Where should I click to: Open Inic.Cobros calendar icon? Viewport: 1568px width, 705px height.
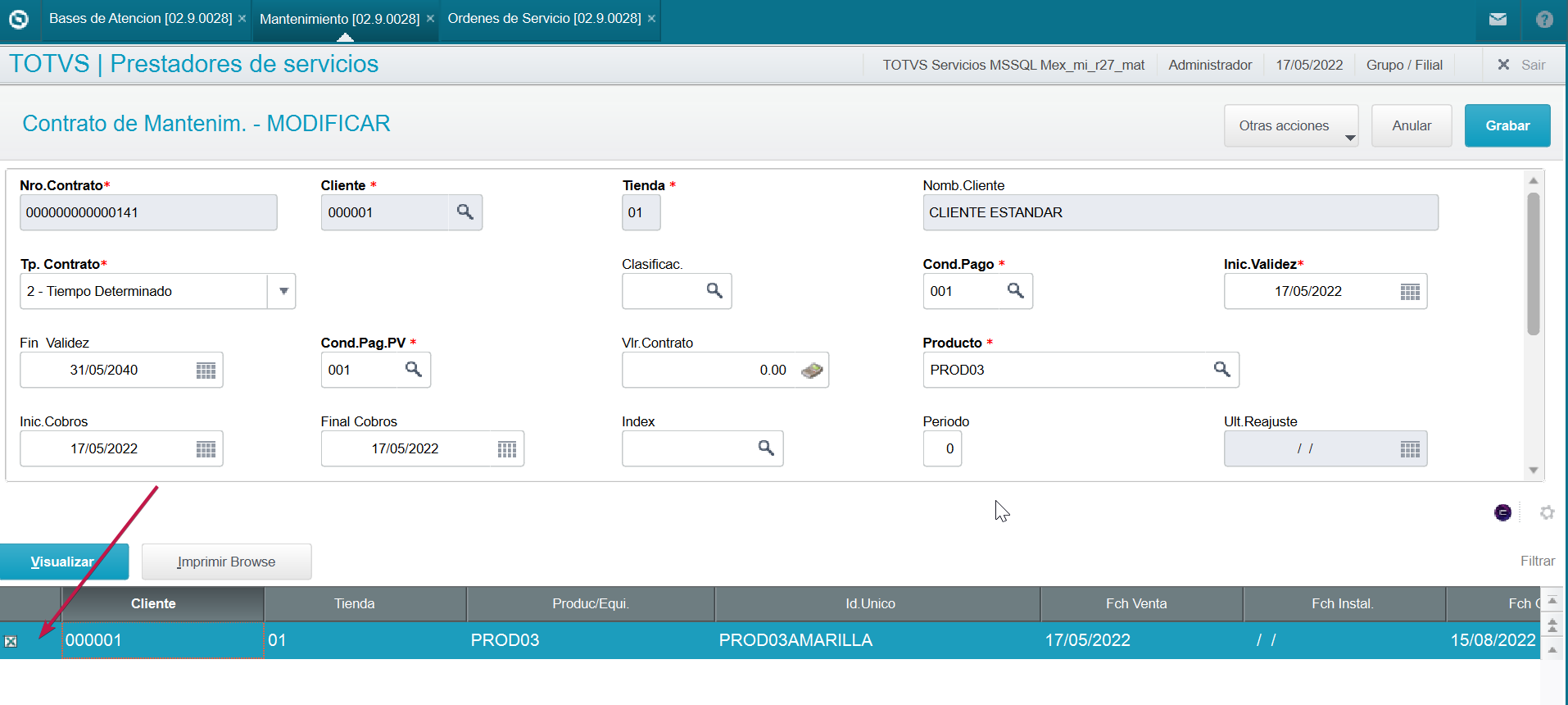pyautogui.click(x=206, y=449)
